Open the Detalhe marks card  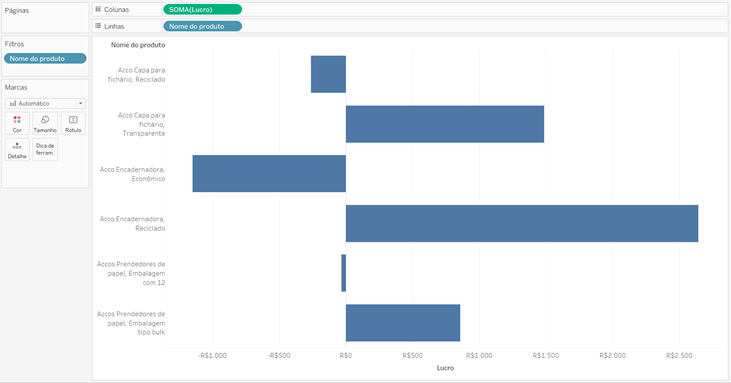(x=17, y=150)
